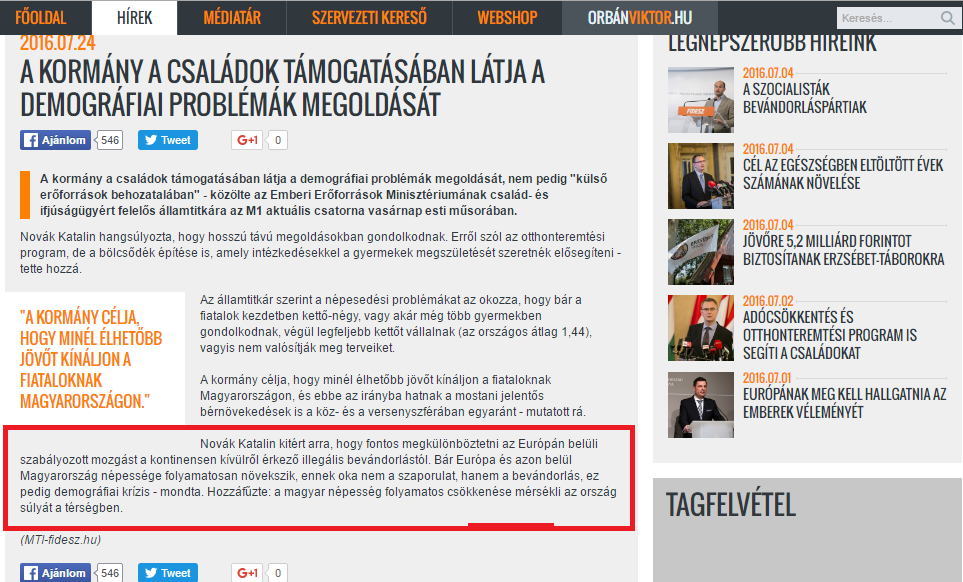Click the (MTI-fidesz.hu) source text
Screen dimensions: 963x582
[x=60, y=540]
